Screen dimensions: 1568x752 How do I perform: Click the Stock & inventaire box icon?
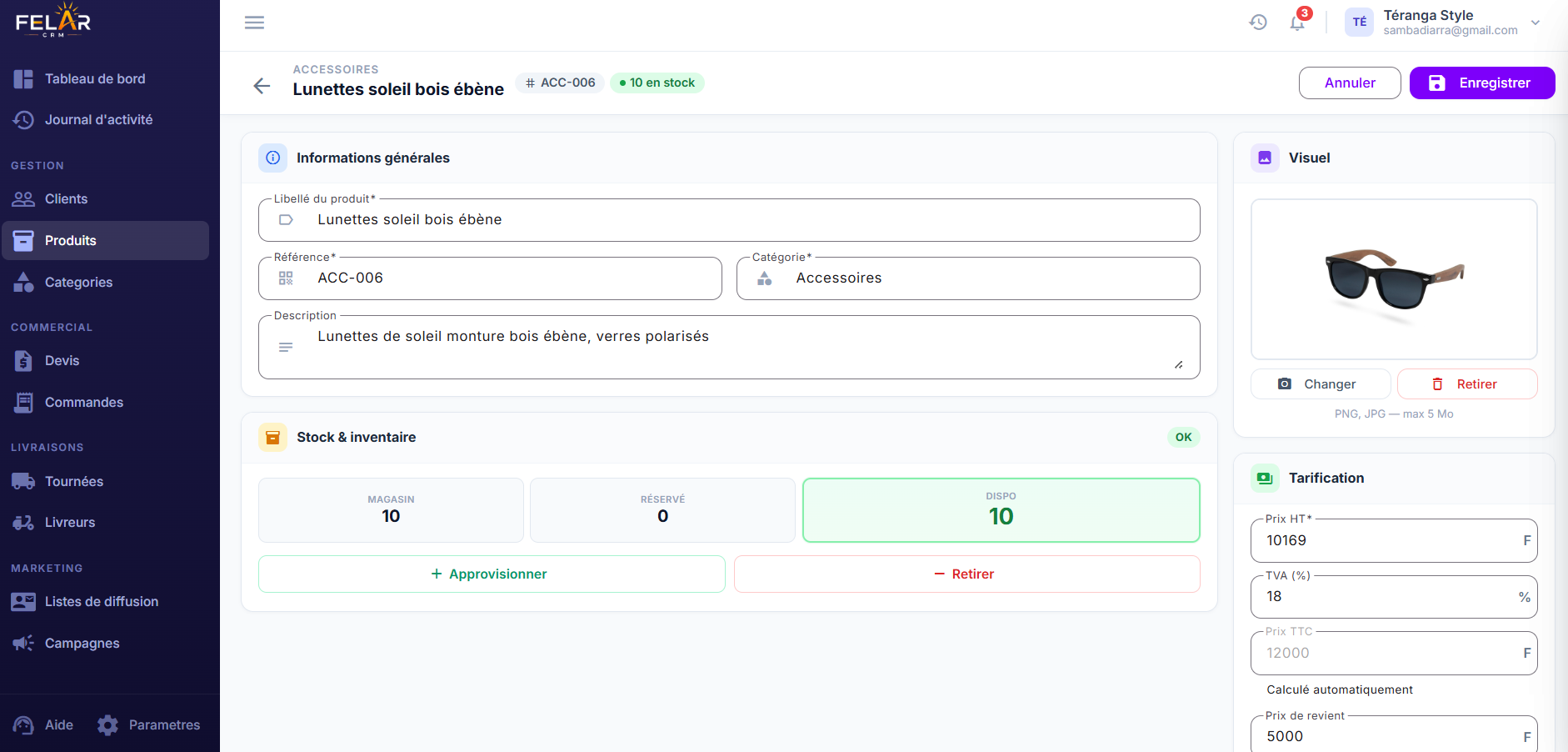(272, 437)
